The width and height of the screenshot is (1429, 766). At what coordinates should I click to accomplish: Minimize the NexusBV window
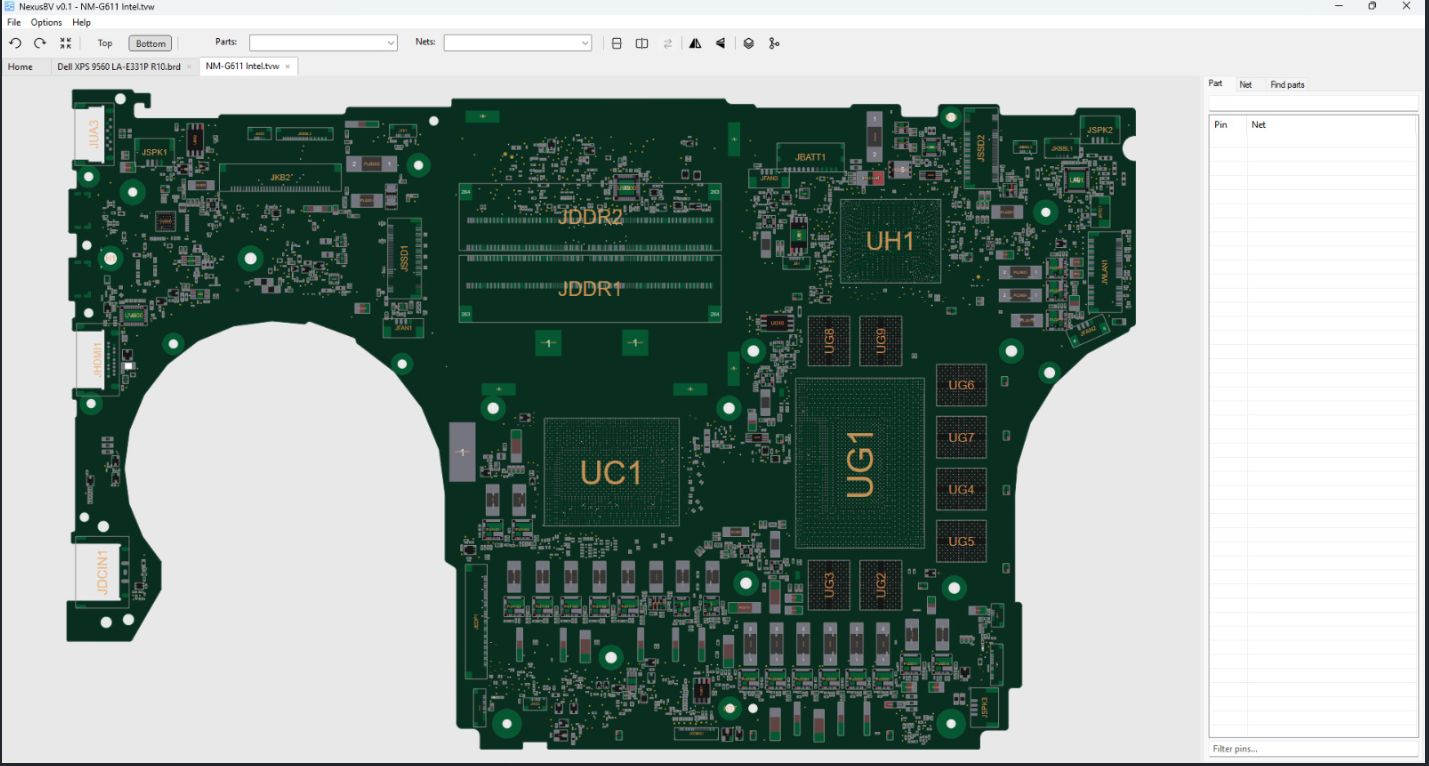point(1339,6)
